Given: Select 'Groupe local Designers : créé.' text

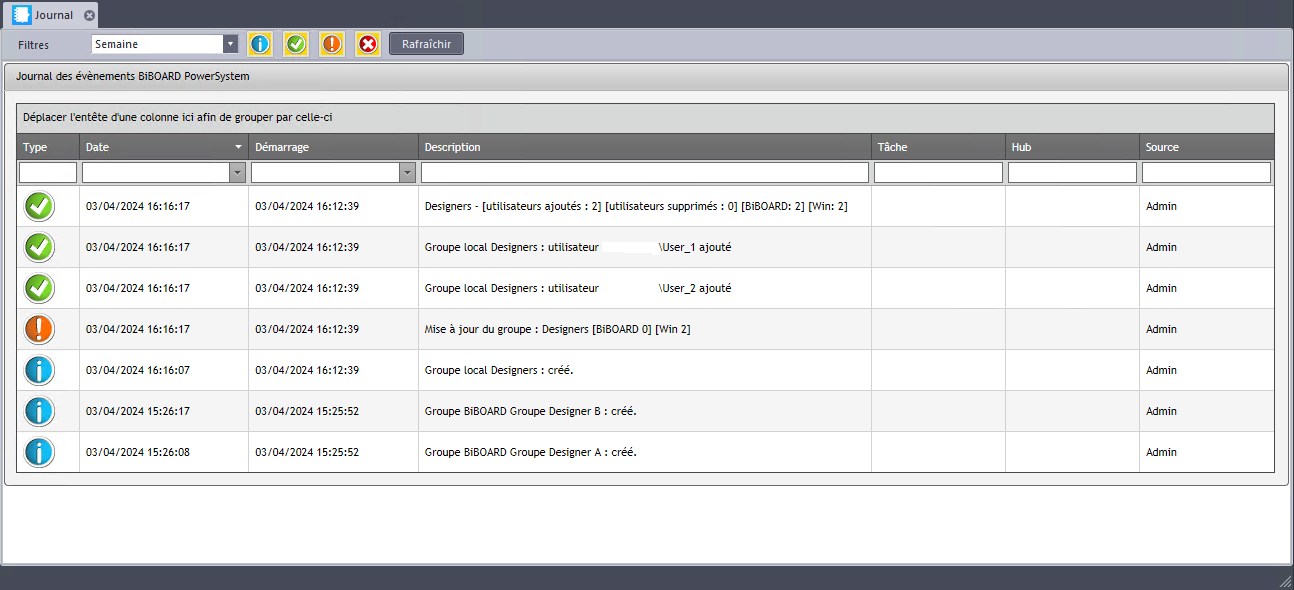Looking at the screenshot, I should point(499,370).
